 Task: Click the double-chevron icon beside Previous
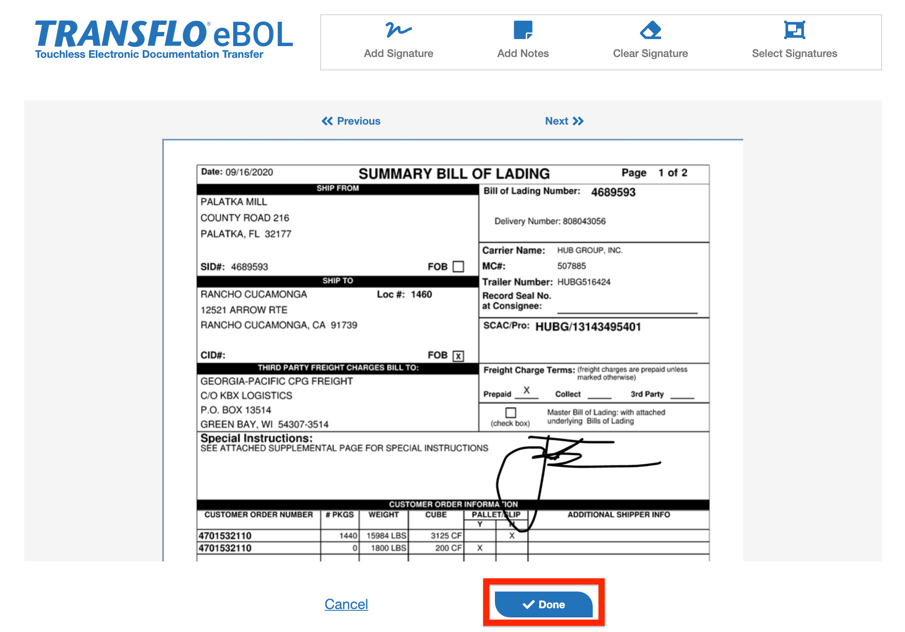coord(327,121)
